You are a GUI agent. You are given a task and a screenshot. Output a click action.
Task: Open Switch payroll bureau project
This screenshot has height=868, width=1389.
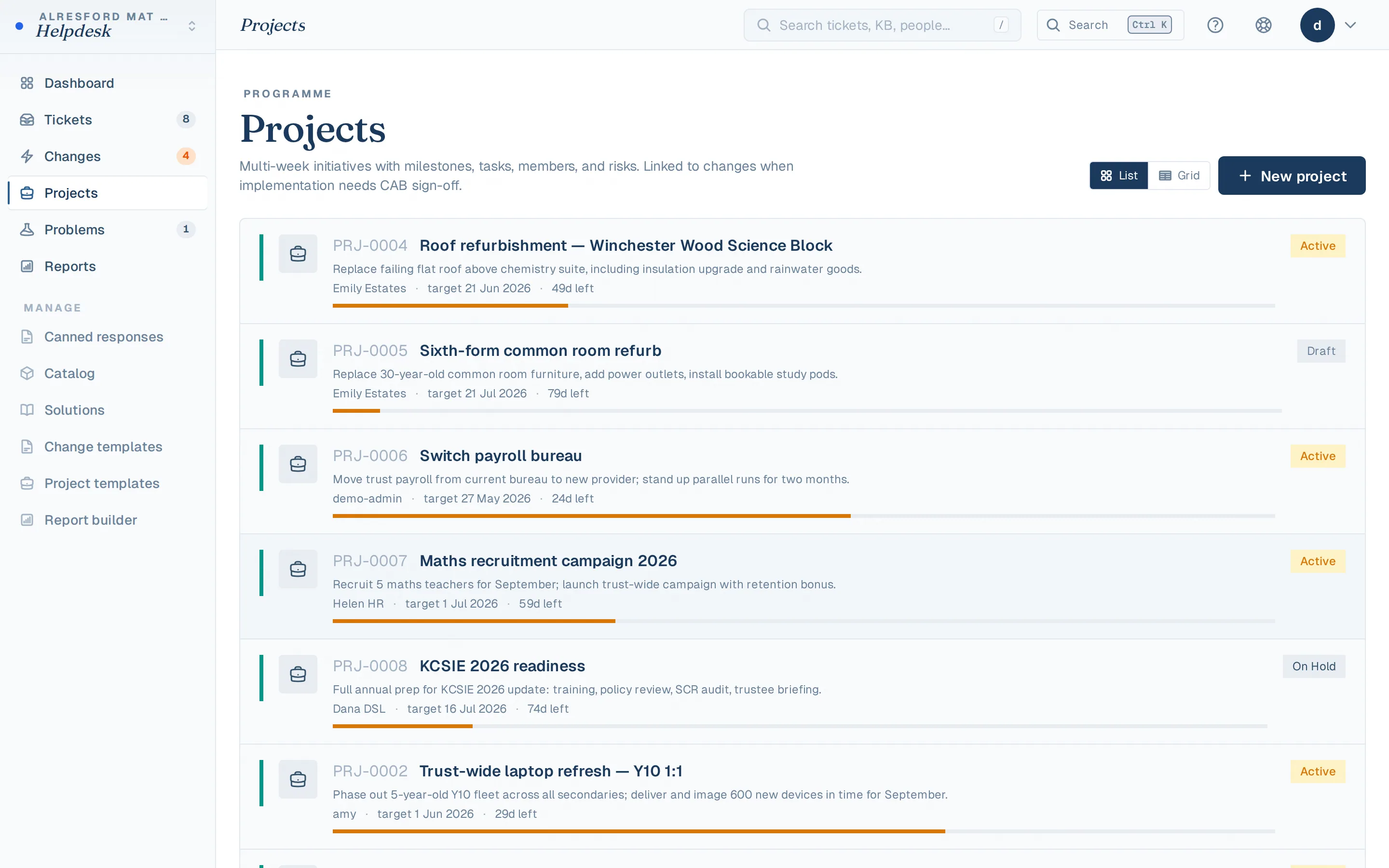pyautogui.click(x=501, y=456)
